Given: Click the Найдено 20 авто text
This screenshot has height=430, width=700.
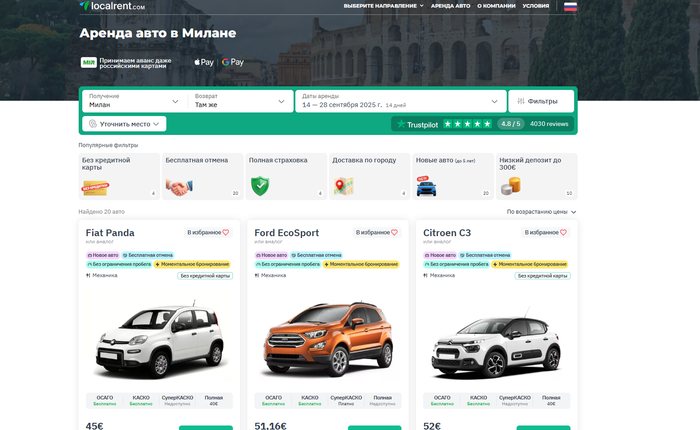Looking at the screenshot, I should pos(101,212).
